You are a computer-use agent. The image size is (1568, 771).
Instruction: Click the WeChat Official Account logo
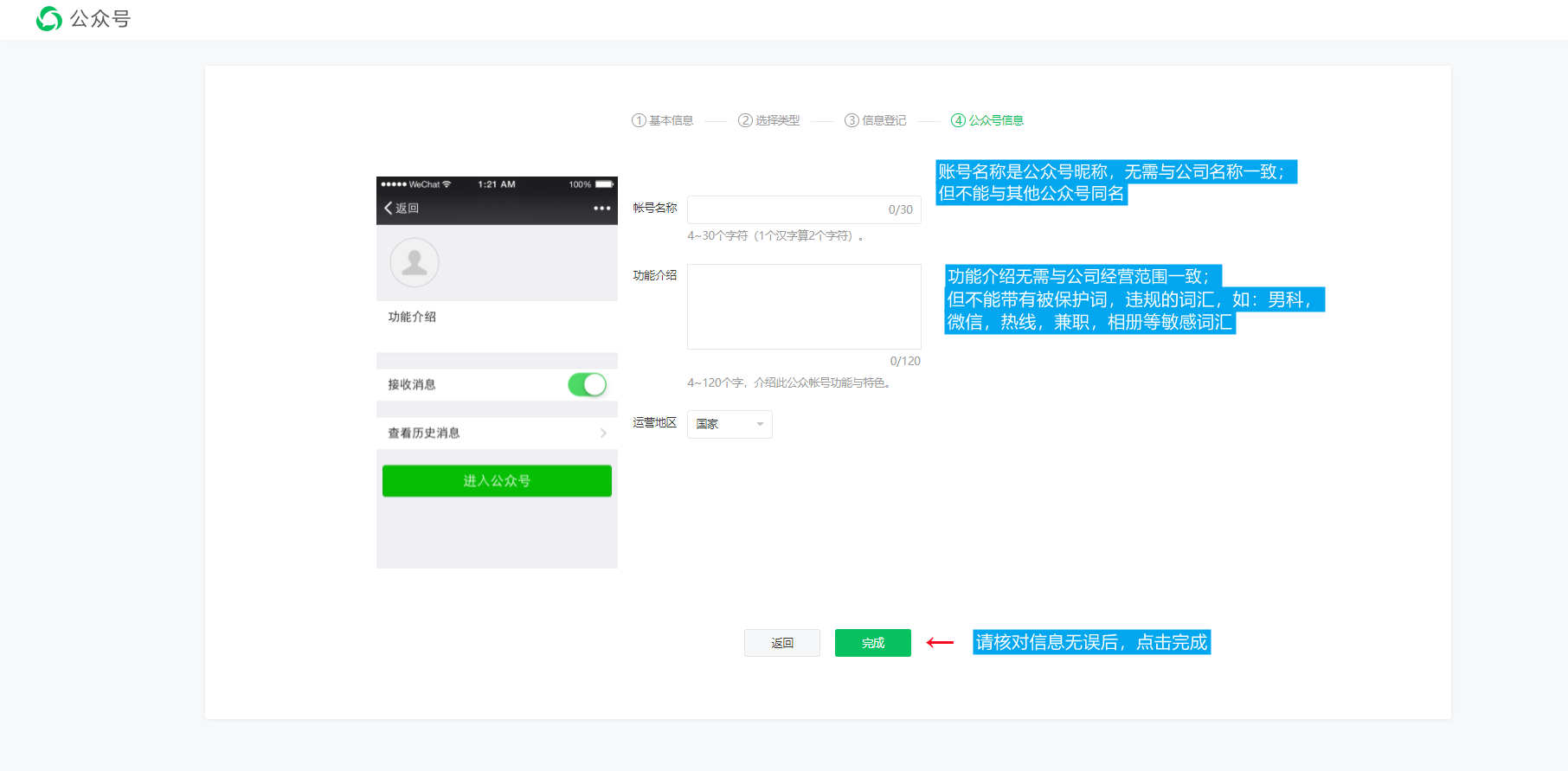pyautogui.click(x=49, y=19)
